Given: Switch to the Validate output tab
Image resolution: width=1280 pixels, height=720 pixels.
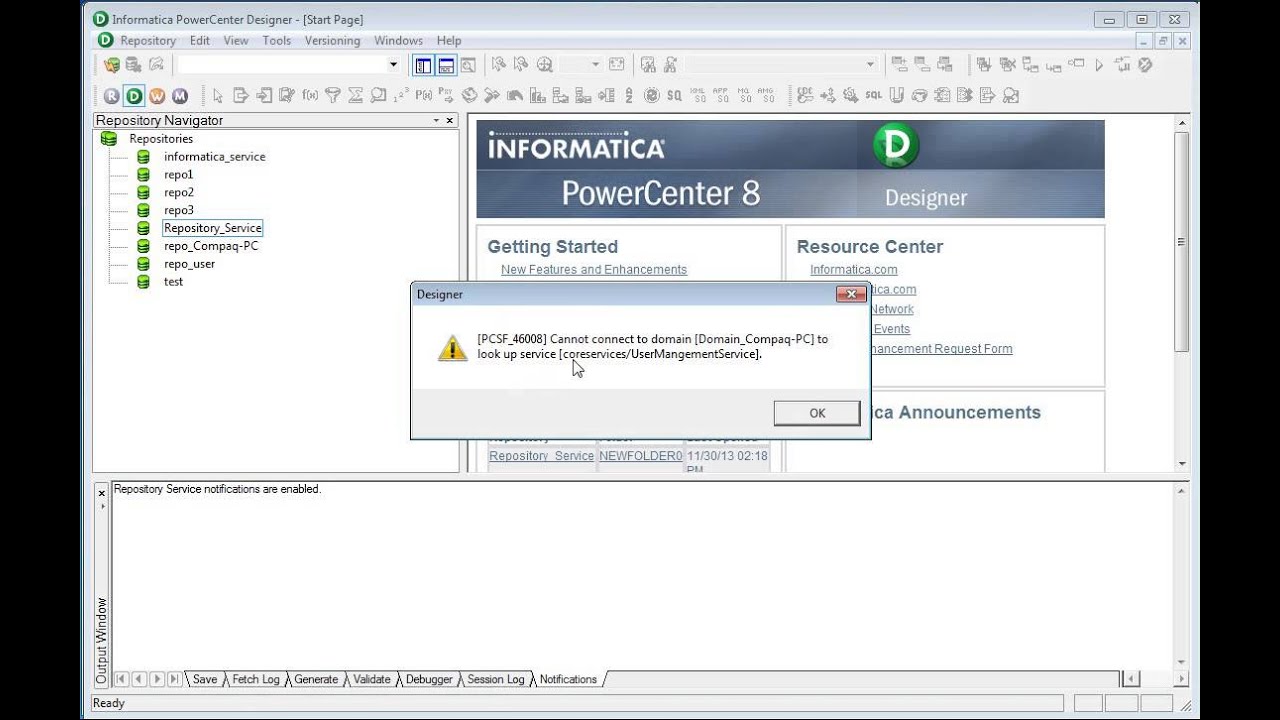Looking at the screenshot, I should [372, 679].
